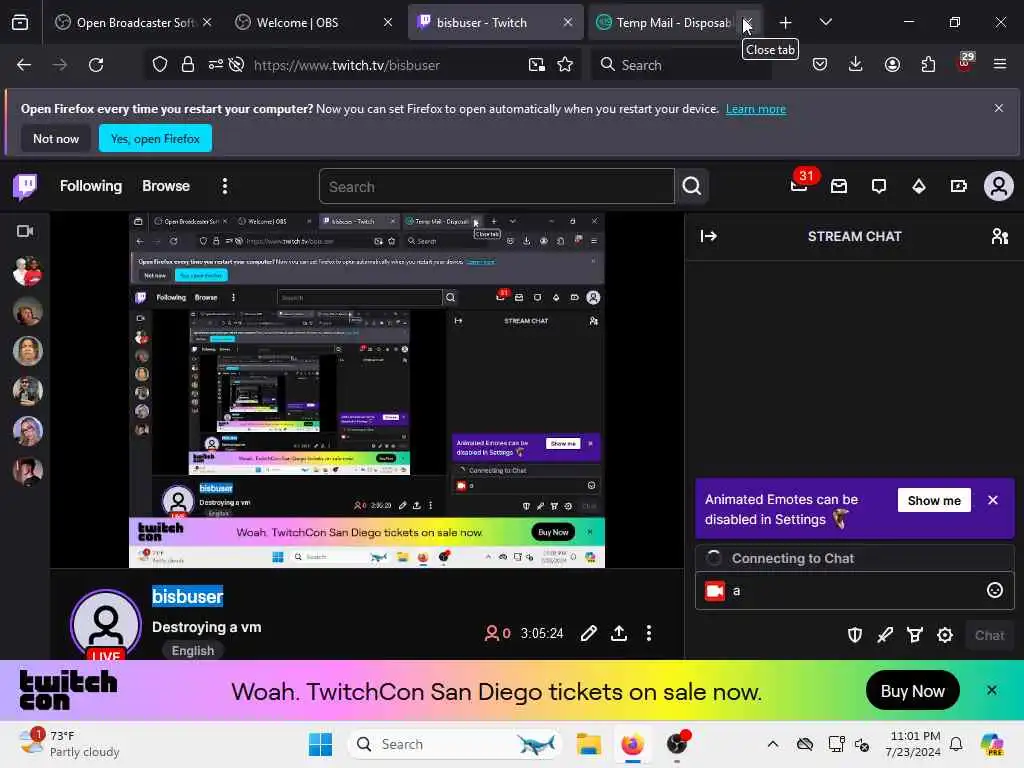Expand the more options dots beside Browse
This screenshot has width=1024, height=768.
pos(225,187)
